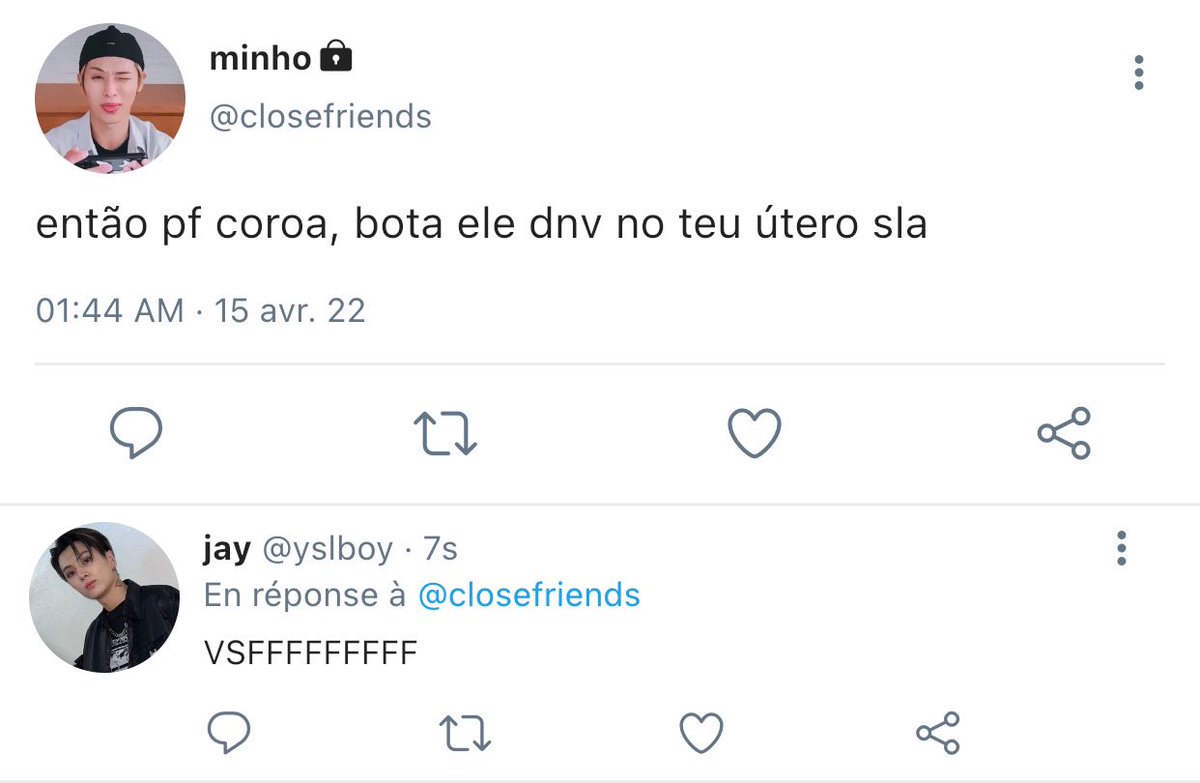Retweet jay's reply

point(466,734)
